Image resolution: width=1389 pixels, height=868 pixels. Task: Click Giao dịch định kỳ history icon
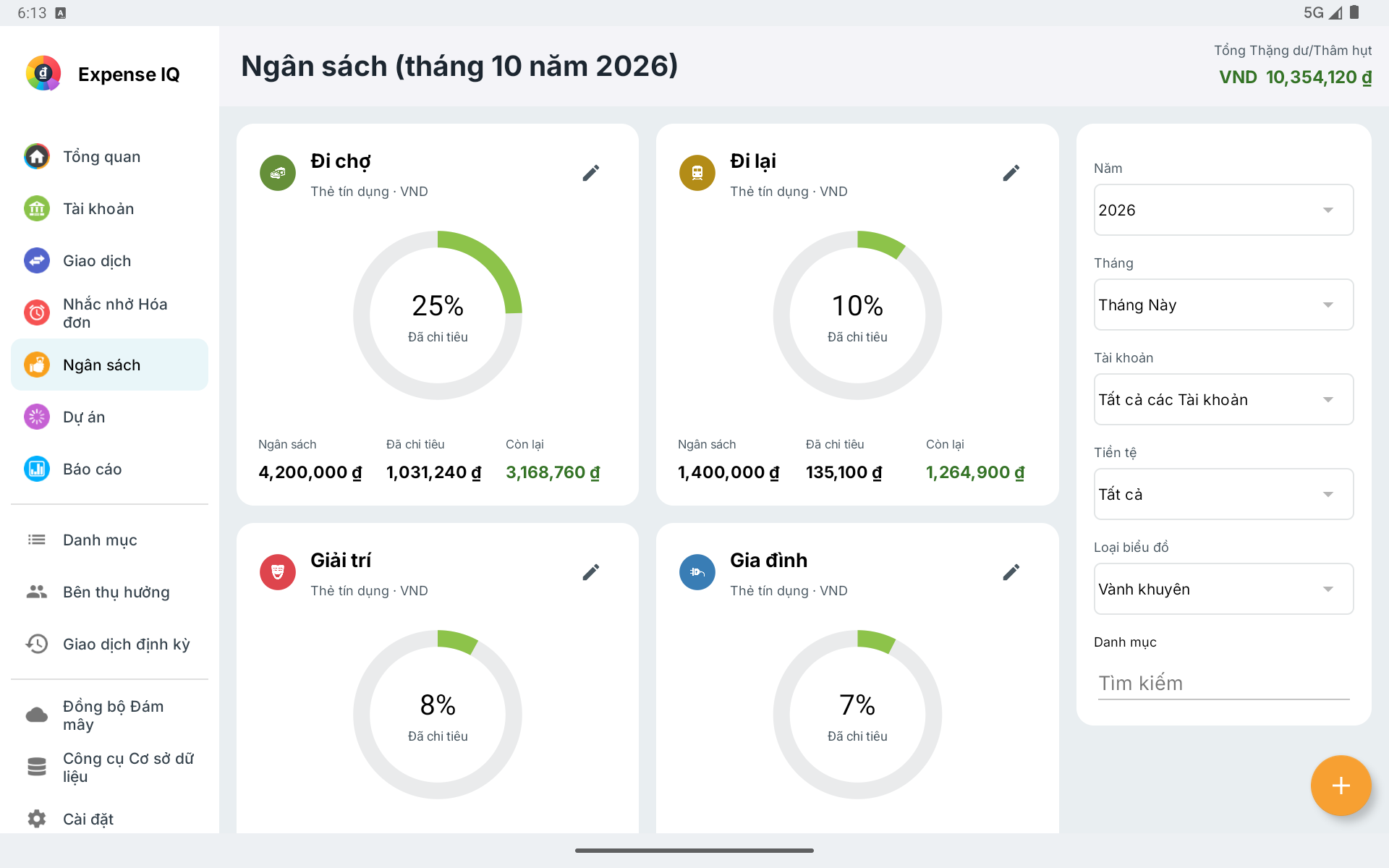click(37, 644)
